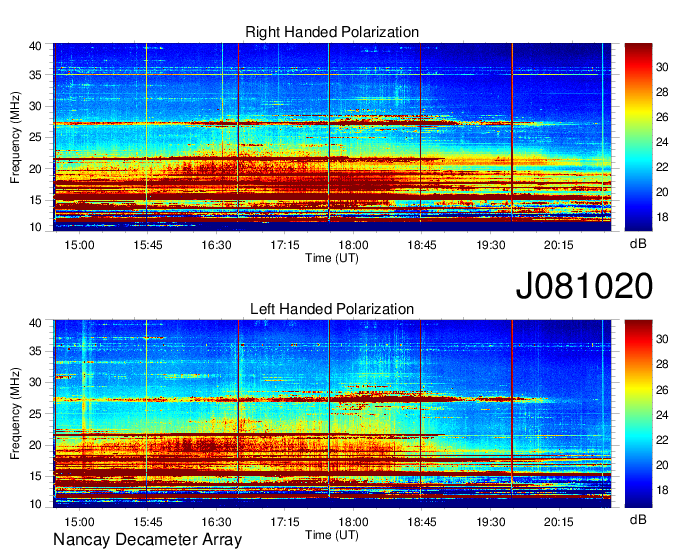The width and height of the screenshot is (680, 552).
Task: Click 16:30 time tick of Right Handed plot
Action: click(x=216, y=245)
